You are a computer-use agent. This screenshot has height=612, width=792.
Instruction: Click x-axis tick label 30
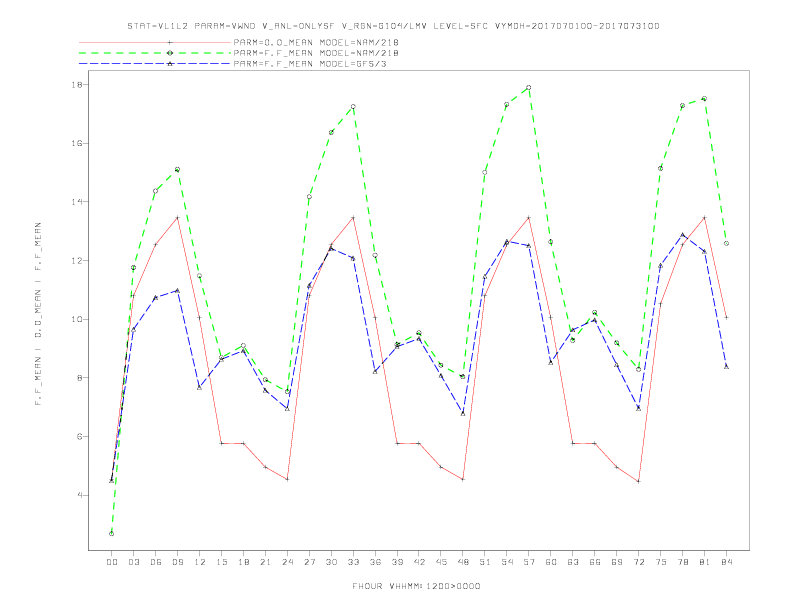[331, 562]
